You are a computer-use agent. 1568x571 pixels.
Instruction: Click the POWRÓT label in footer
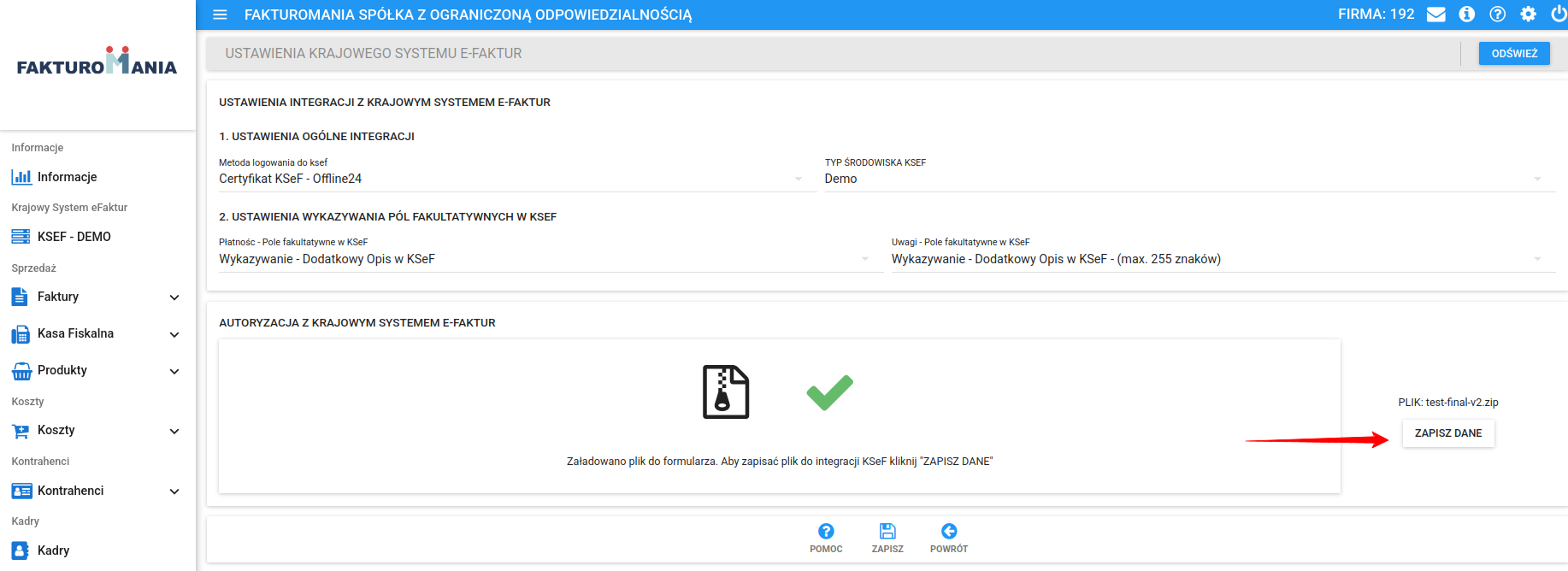[x=949, y=549]
